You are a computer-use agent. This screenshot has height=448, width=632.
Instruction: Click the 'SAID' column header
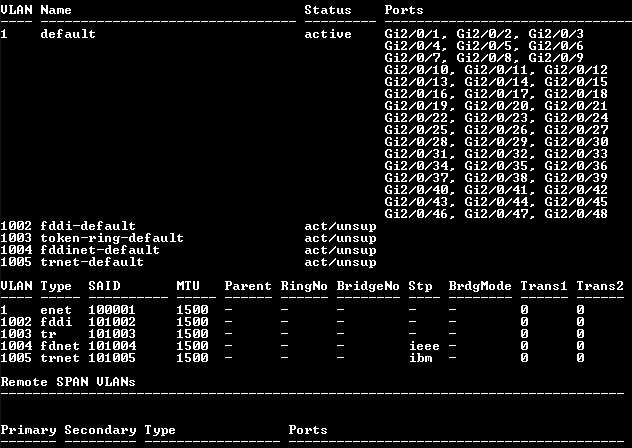[x=104, y=286]
